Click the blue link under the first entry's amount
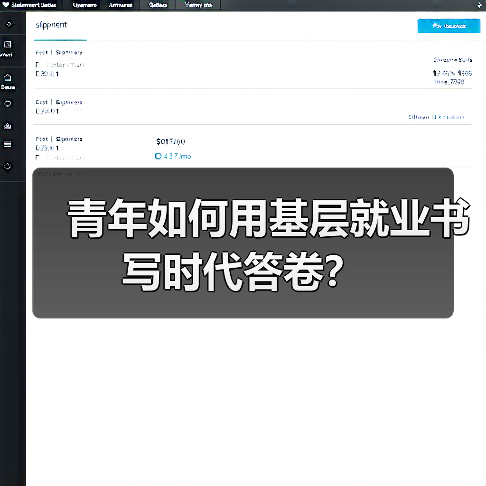Screen dimensions: 486x486 click(449, 82)
